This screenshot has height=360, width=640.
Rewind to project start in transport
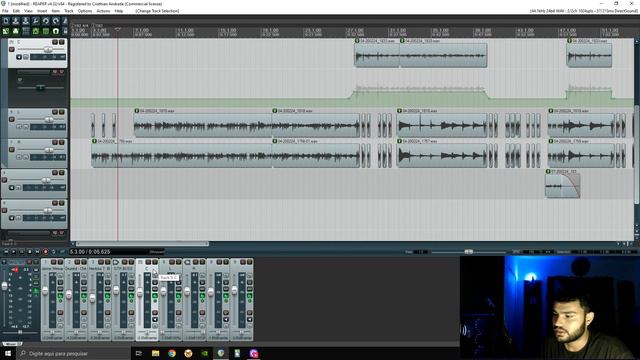[x=6, y=252]
